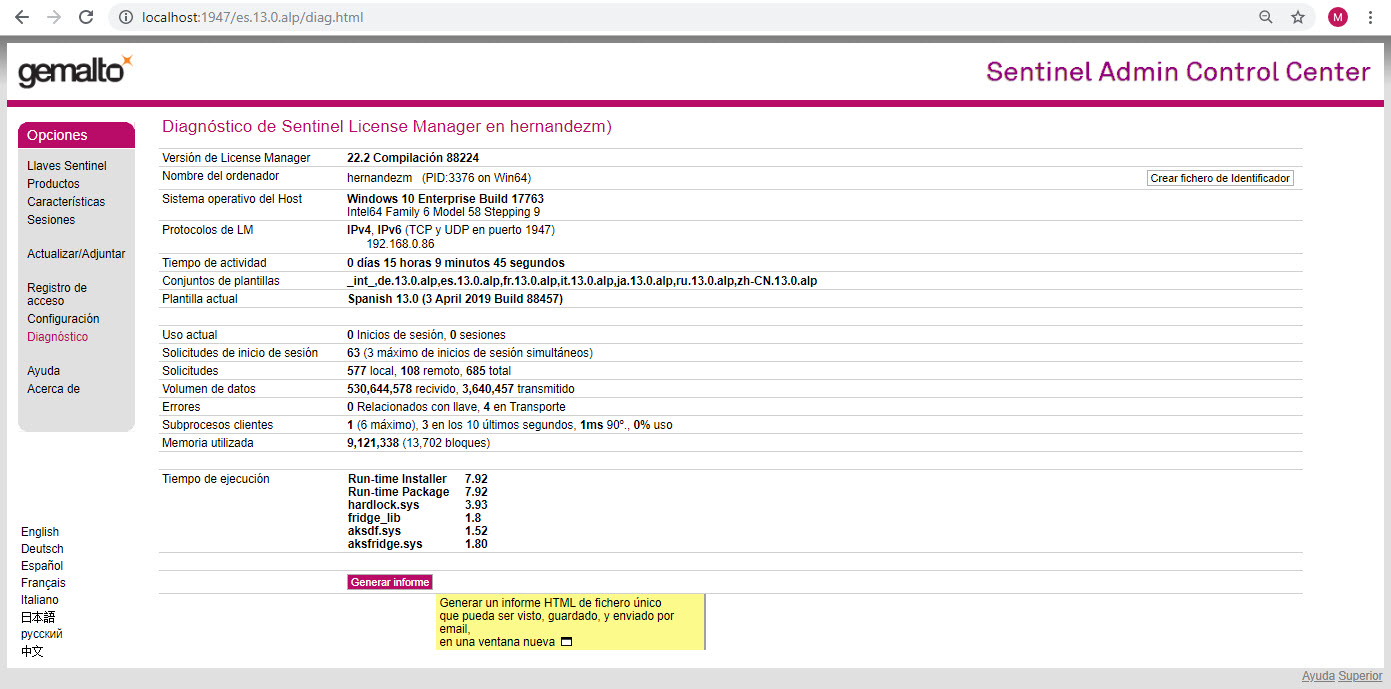1391x689 pixels.
Task: Open Configuración page
Action: click(63, 319)
